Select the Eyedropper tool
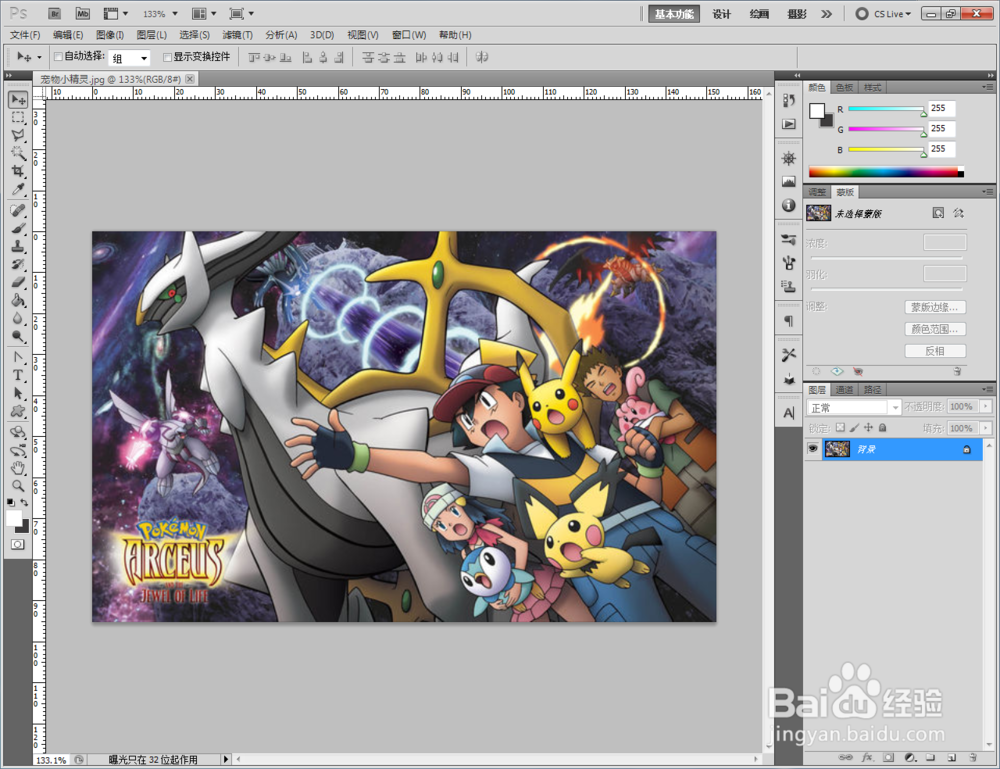Screen dimensions: 1000x769 (18, 189)
